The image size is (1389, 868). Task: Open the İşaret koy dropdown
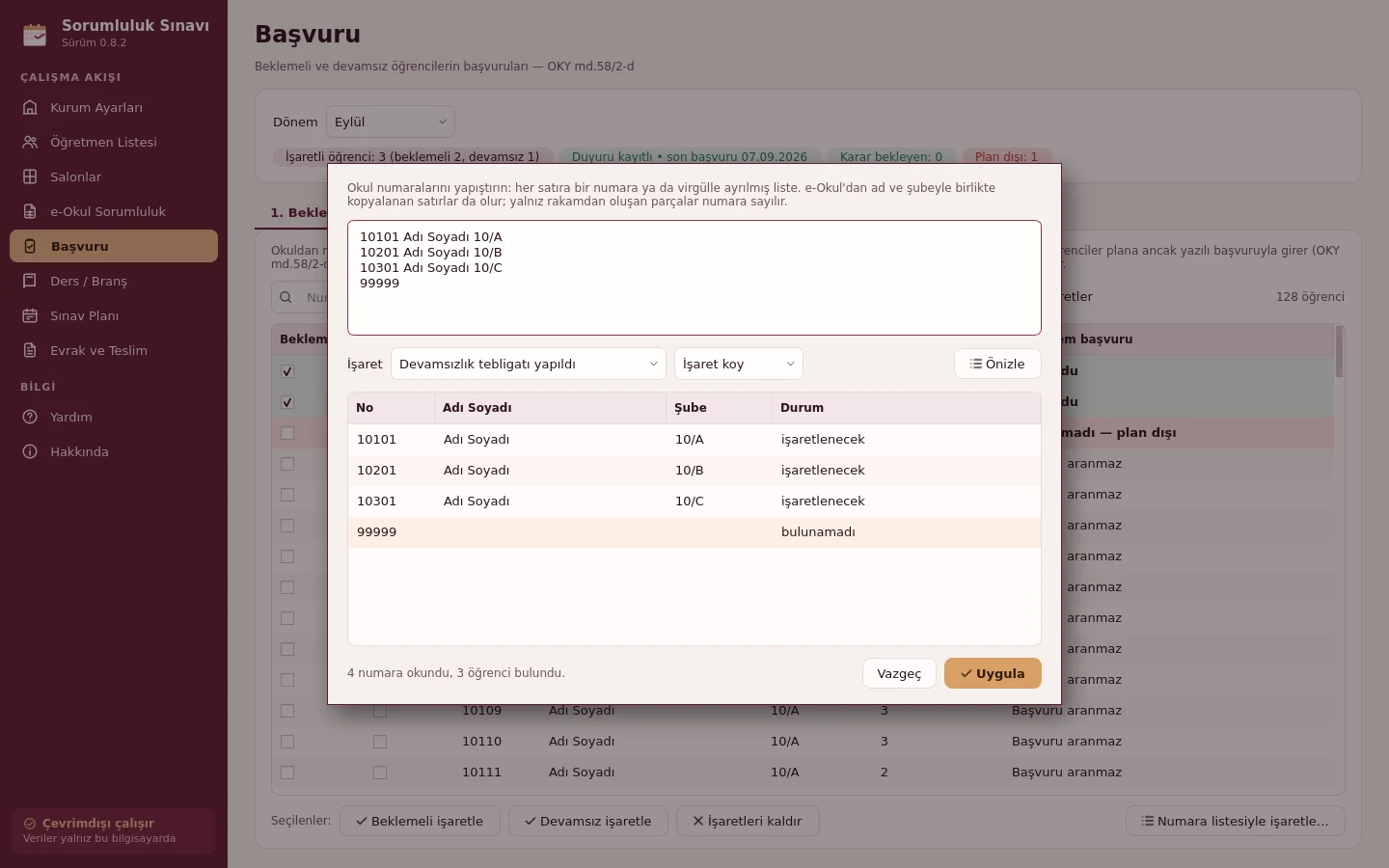tap(739, 364)
